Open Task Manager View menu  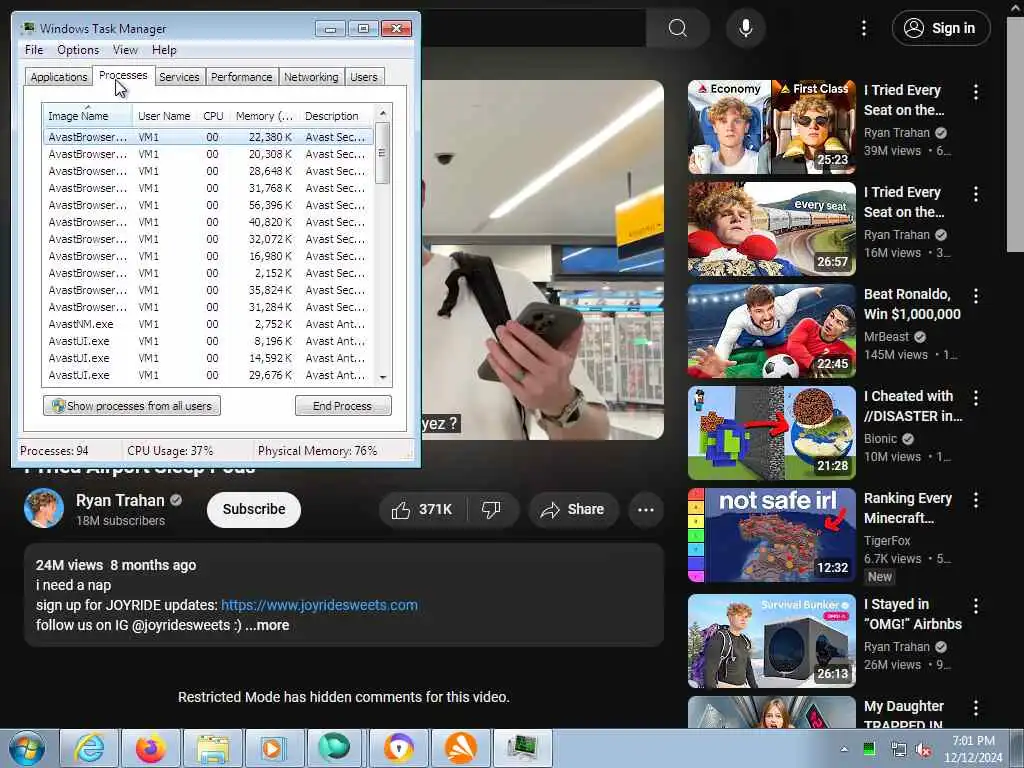125,50
